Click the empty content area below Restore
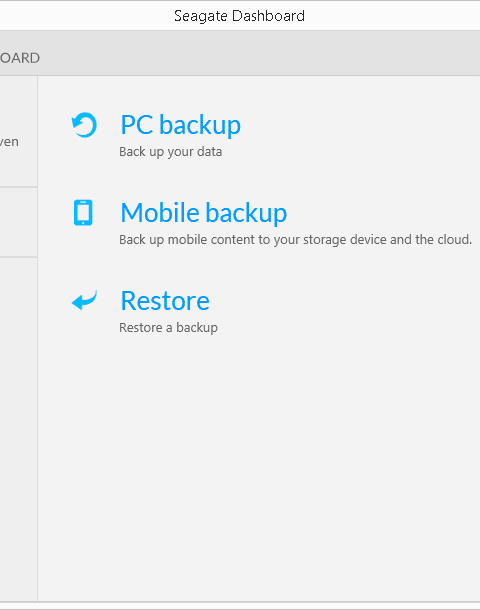The image size is (480, 610). (259, 467)
